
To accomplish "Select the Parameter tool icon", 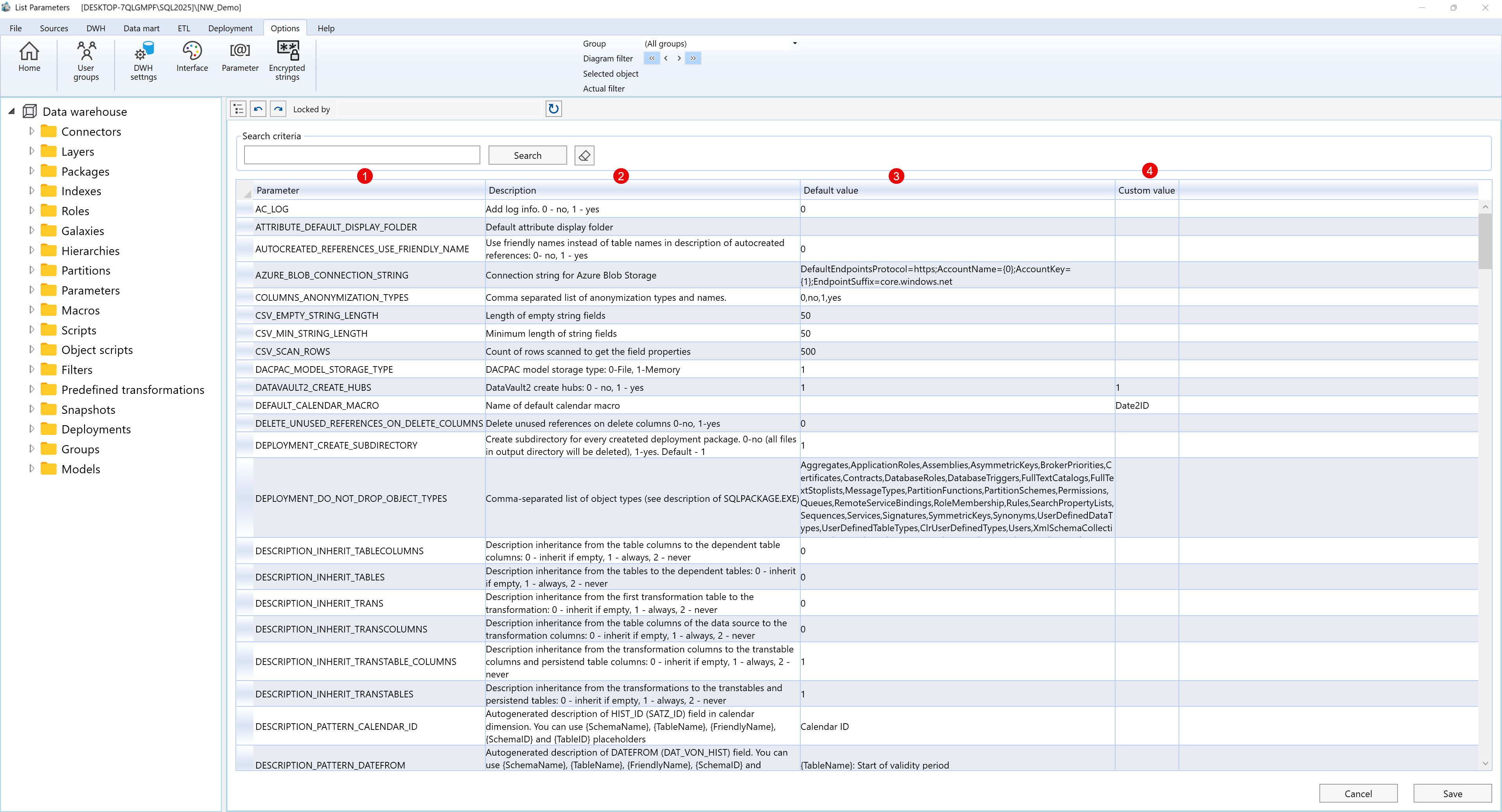I will pyautogui.click(x=240, y=58).
